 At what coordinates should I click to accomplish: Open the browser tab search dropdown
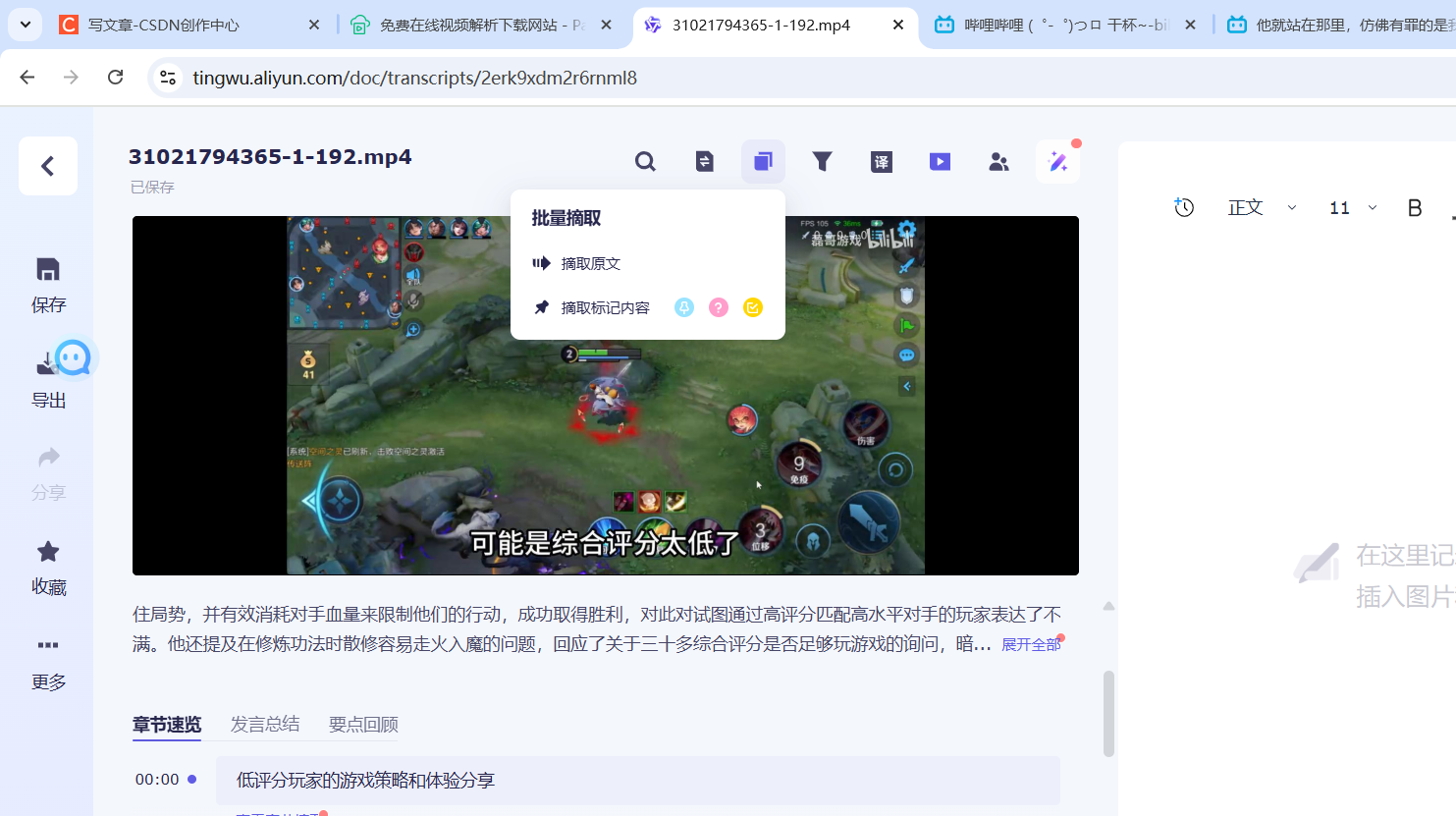(25, 25)
